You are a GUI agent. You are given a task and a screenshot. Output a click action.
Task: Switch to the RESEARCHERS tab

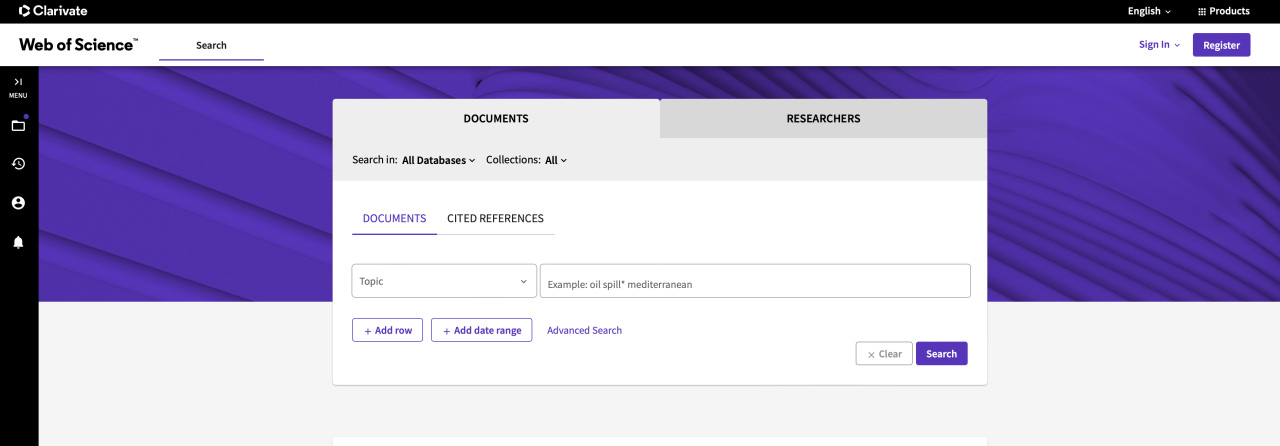[823, 118]
